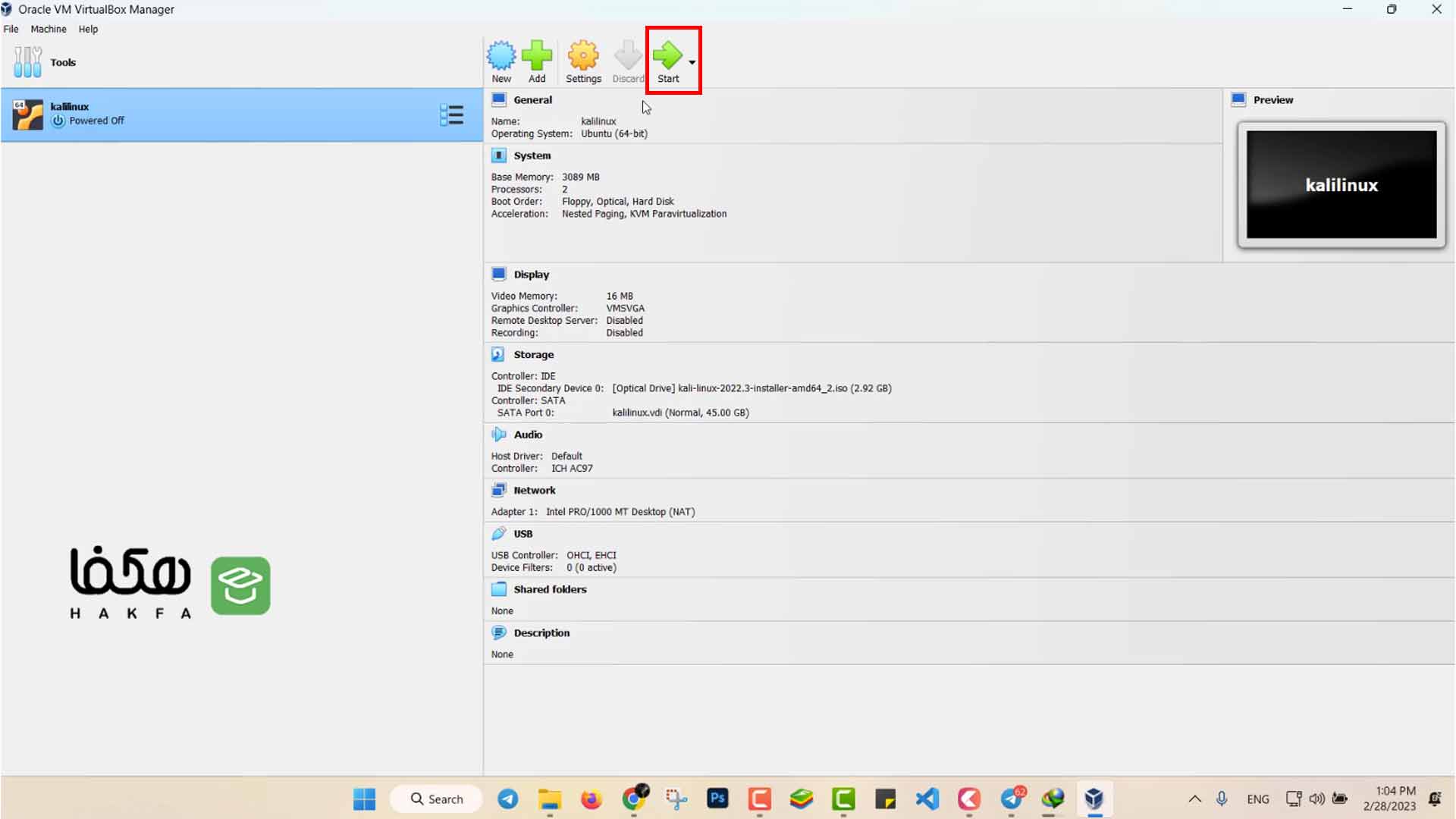Viewport: 1456px width, 819px height.
Task: Select the kalilinux virtual machine entry
Action: tap(242, 115)
